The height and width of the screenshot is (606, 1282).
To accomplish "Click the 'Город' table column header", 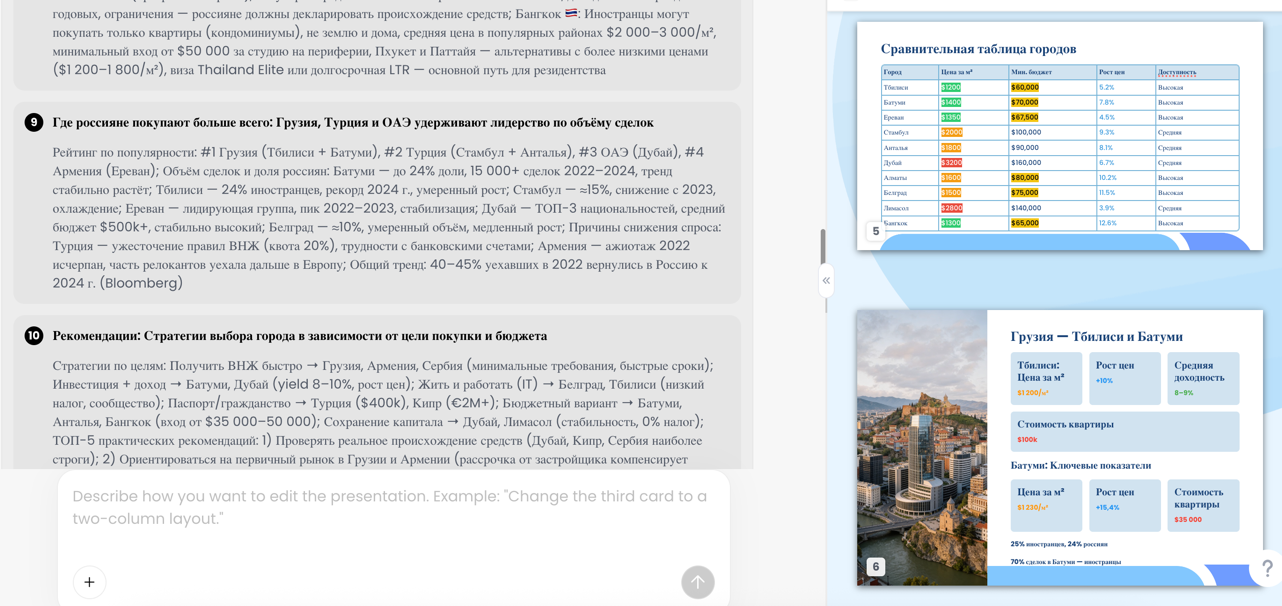I will 909,72.
